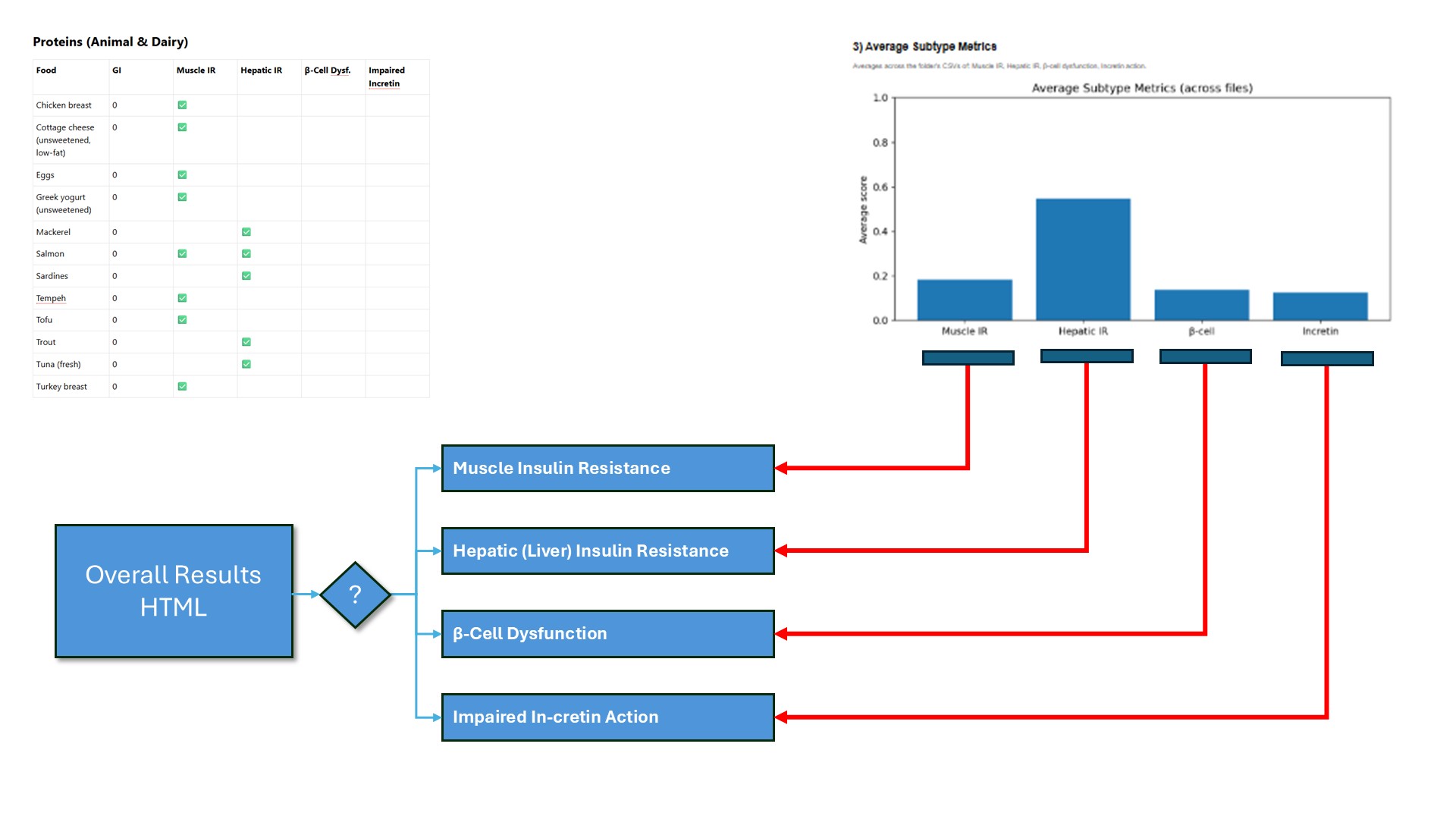Click the β-Cell Dysfunction box
The height and width of the screenshot is (819, 1456).
coord(607,634)
